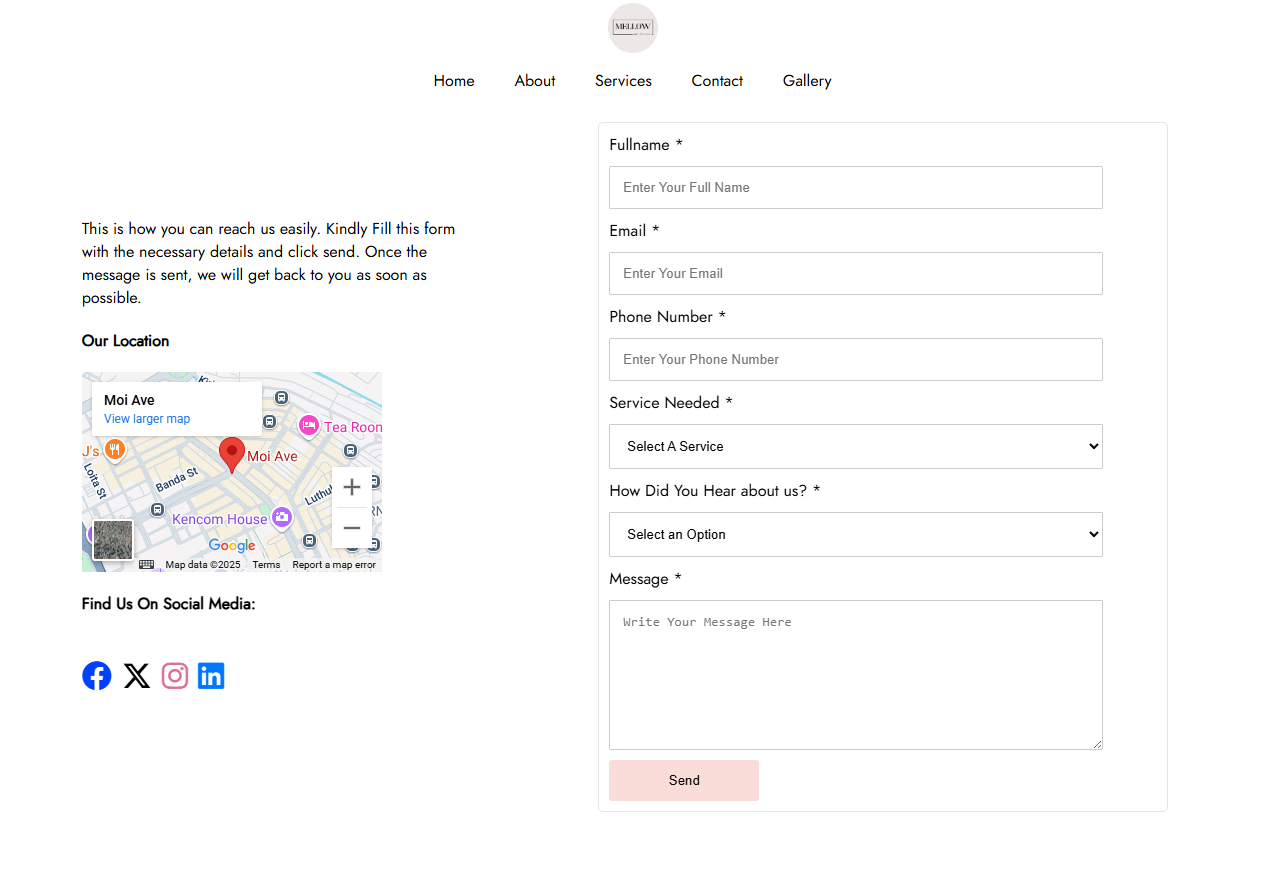Click the satellite view thumbnail on the map
The image size is (1263, 883).
(x=112, y=539)
